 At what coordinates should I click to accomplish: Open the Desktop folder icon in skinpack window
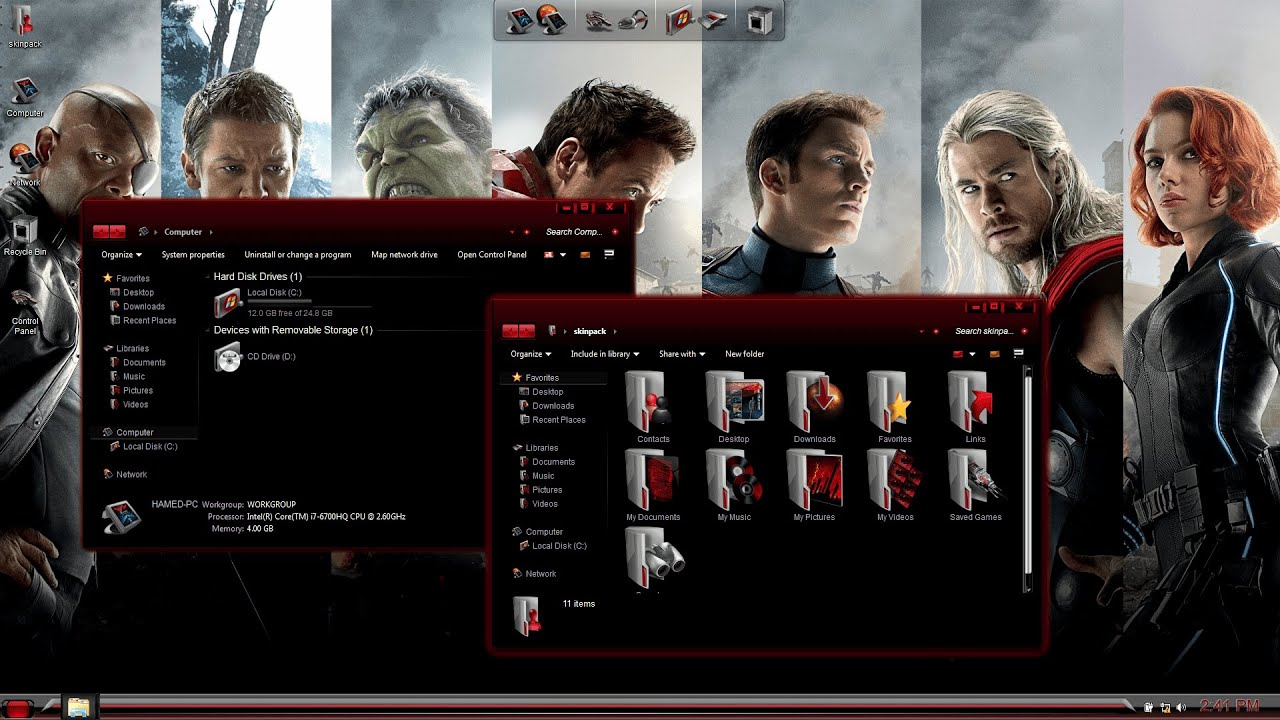[734, 406]
